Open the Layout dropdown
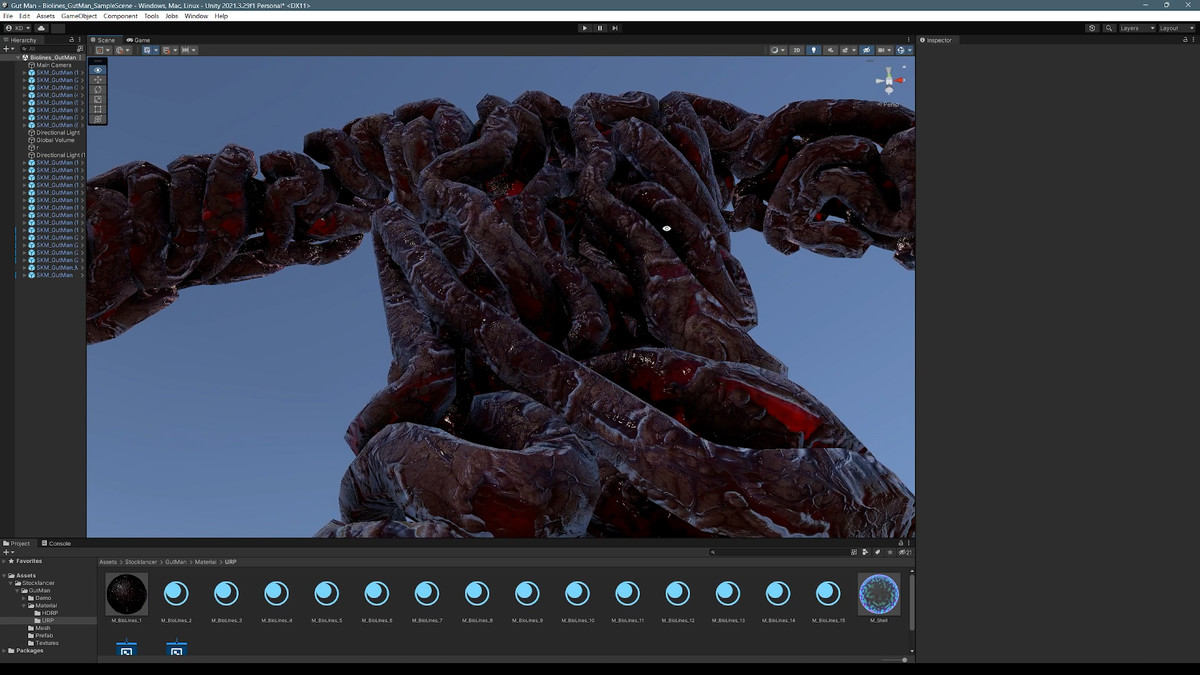The height and width of the screenshot is (675, 1200). (x=1175, y=28)
